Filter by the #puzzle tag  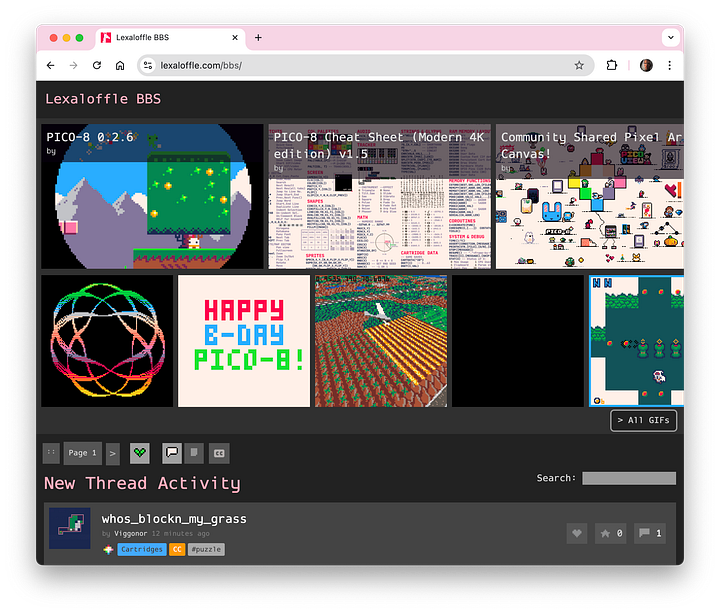pos(206,549)
